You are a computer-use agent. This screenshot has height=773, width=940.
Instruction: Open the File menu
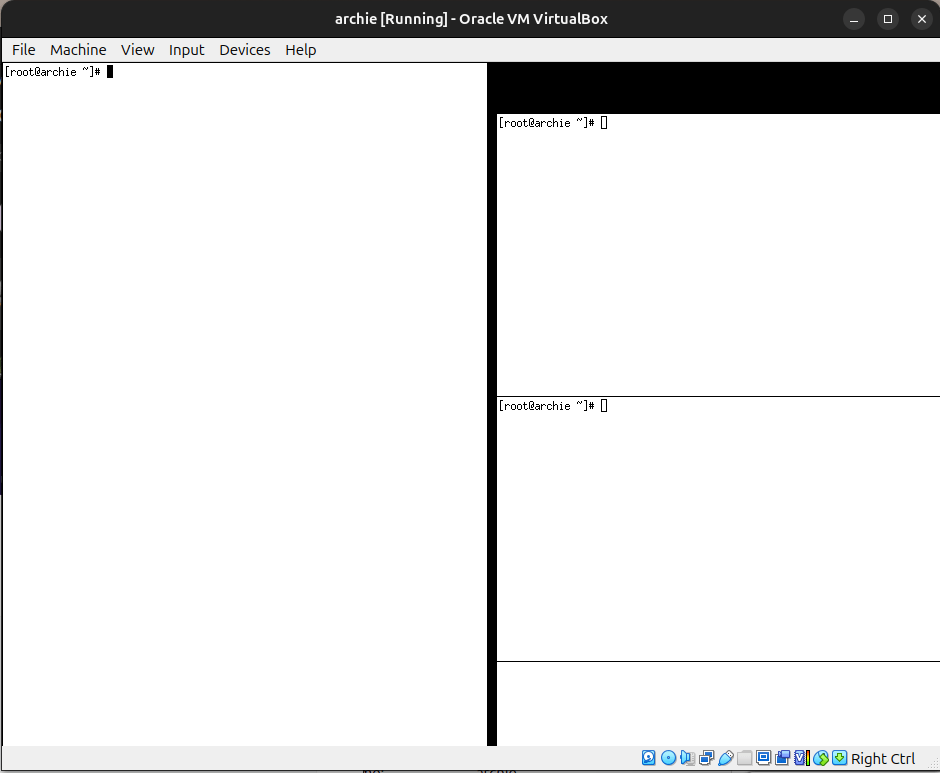pyautogui.click(x=23, y=50)
